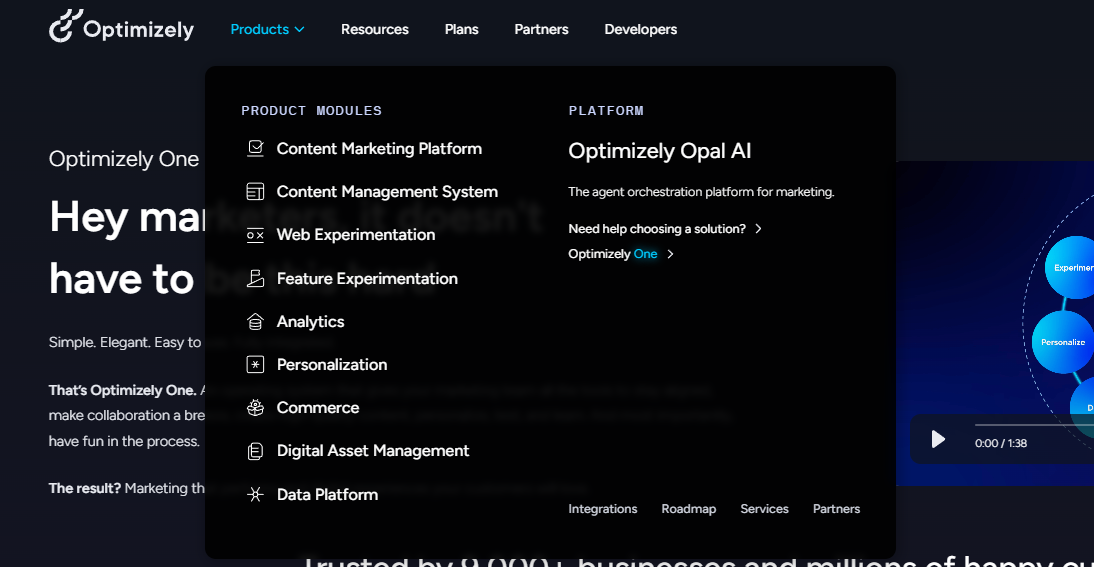
Task: Click the Data Platform icon
Action: pos(255,494)
